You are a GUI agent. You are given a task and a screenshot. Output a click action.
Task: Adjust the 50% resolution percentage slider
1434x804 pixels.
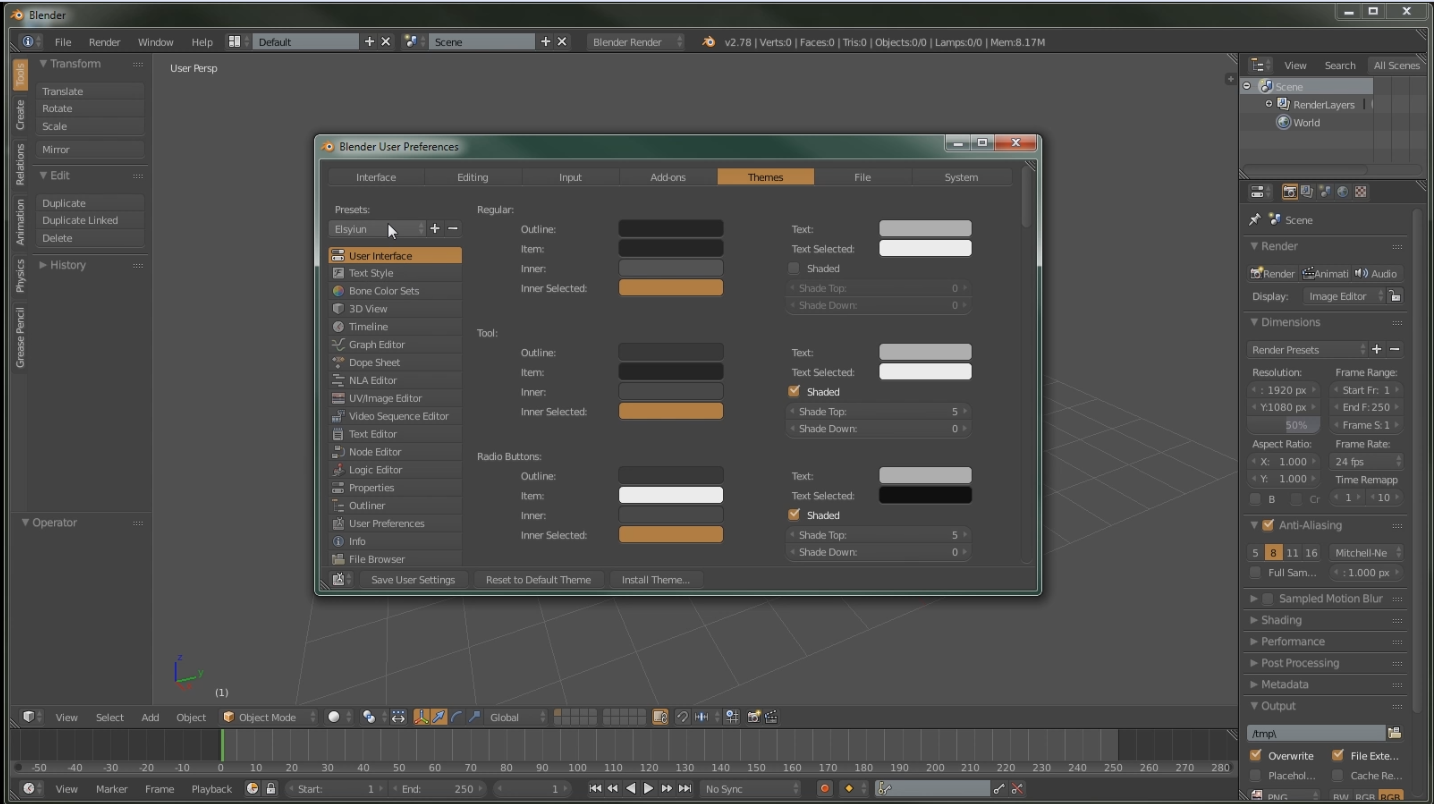pos(1285,425)
